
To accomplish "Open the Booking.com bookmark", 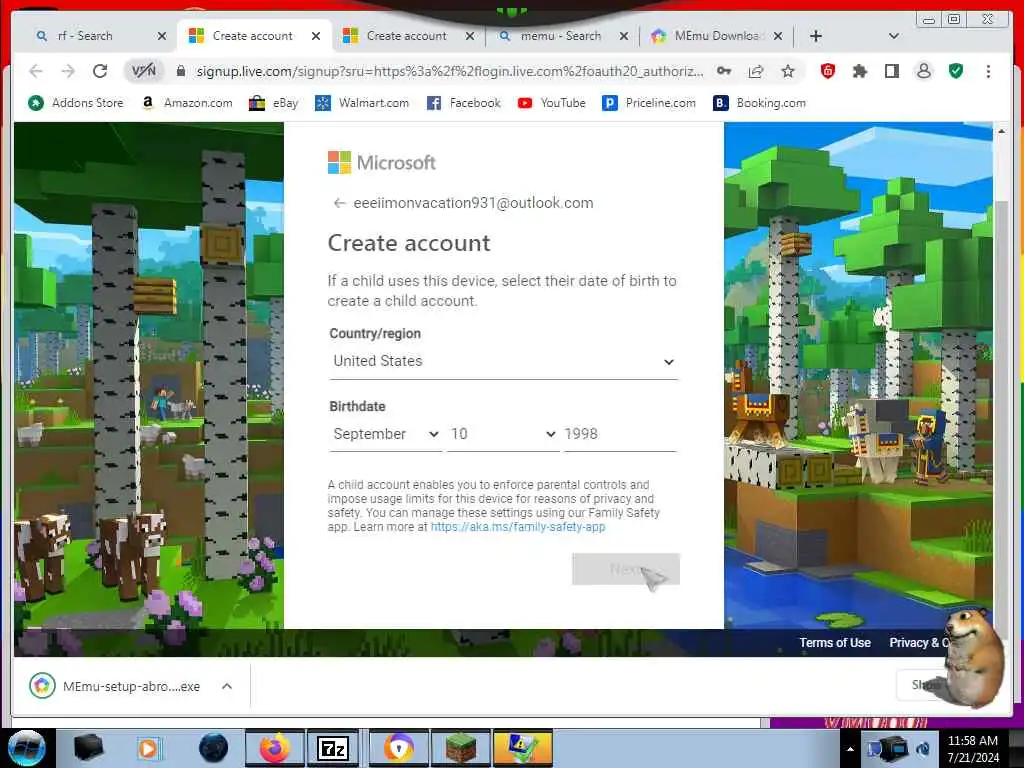I will [760, 103].
